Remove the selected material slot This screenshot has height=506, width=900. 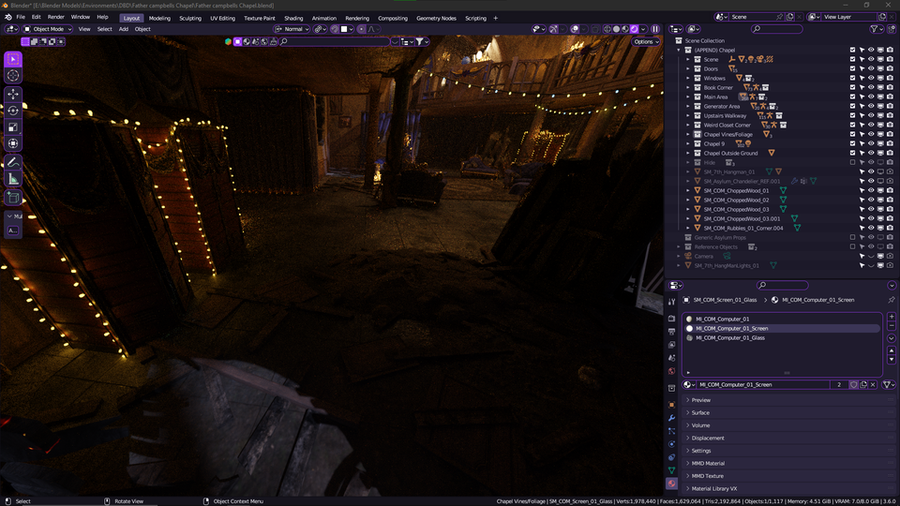(x=891, y=326)
